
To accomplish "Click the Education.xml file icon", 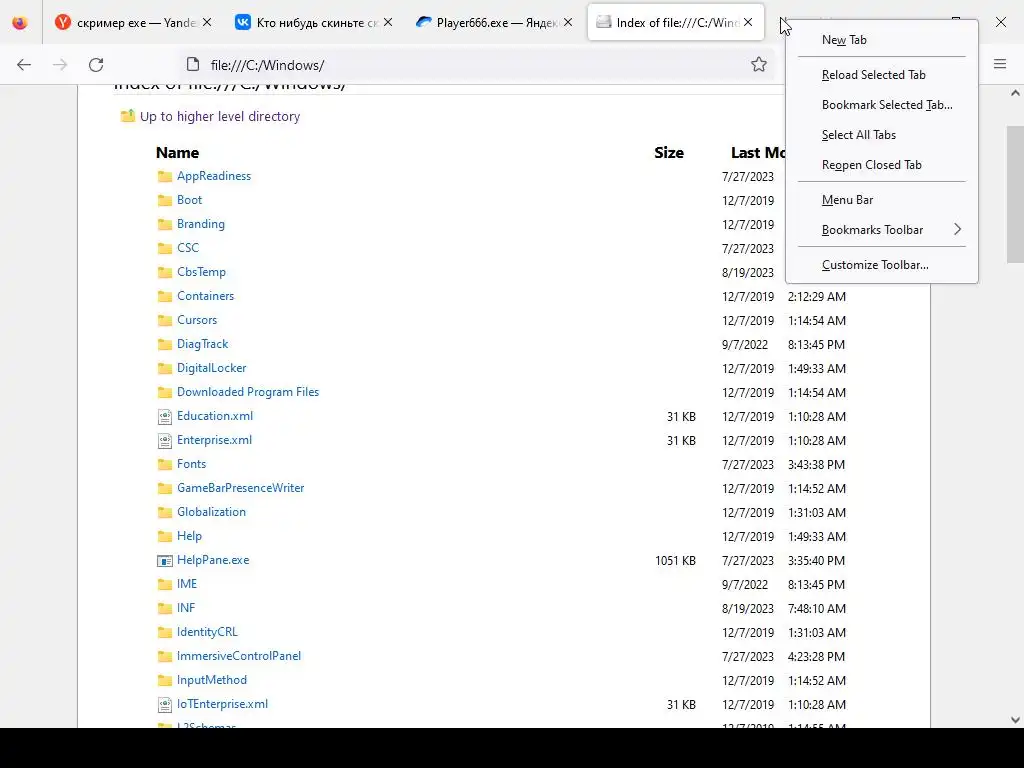I will pyautogui.click(x=165, y=417).
